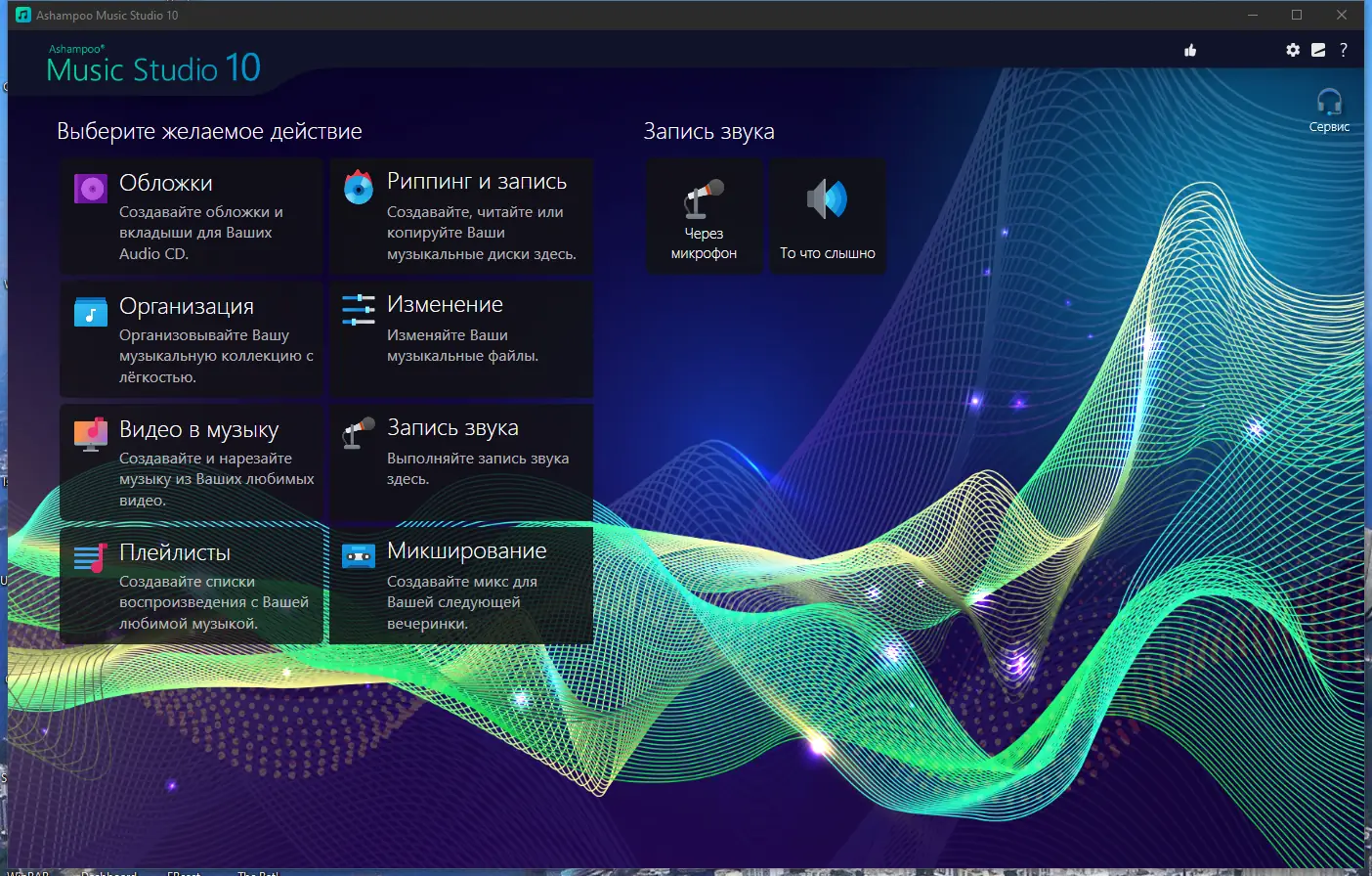Open Сервис via the headphones icon
Screen dimensions: 1372x876
1328,103
